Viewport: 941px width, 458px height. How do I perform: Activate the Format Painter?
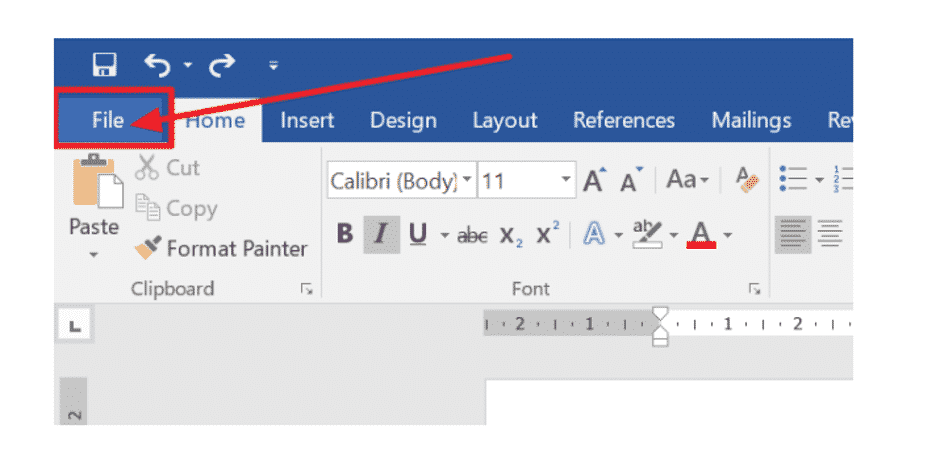coord(221,248)
